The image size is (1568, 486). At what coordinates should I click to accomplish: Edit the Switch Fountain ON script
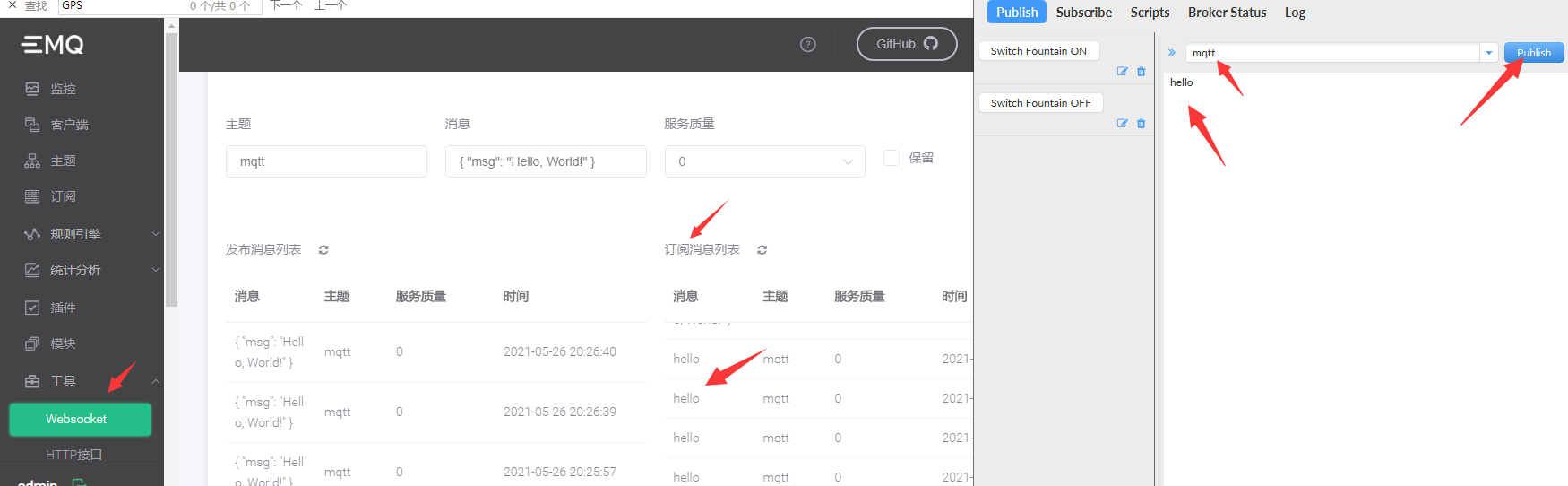click(1122, 71)
